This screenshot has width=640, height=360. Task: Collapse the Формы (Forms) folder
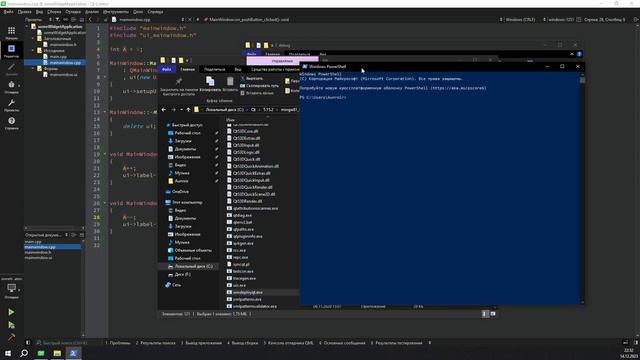(33, 69)
